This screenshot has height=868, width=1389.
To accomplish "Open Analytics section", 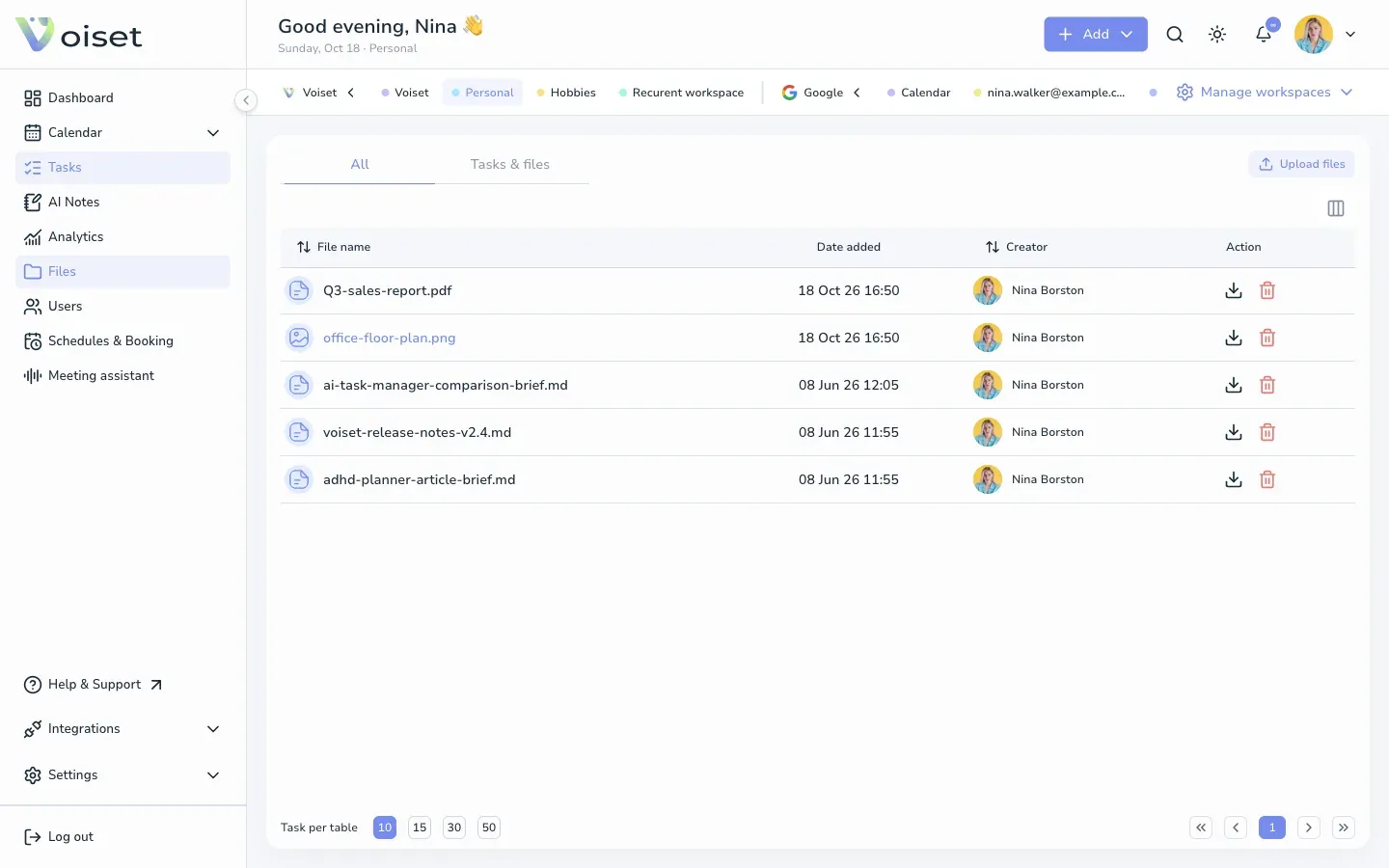I will point(123,236).
